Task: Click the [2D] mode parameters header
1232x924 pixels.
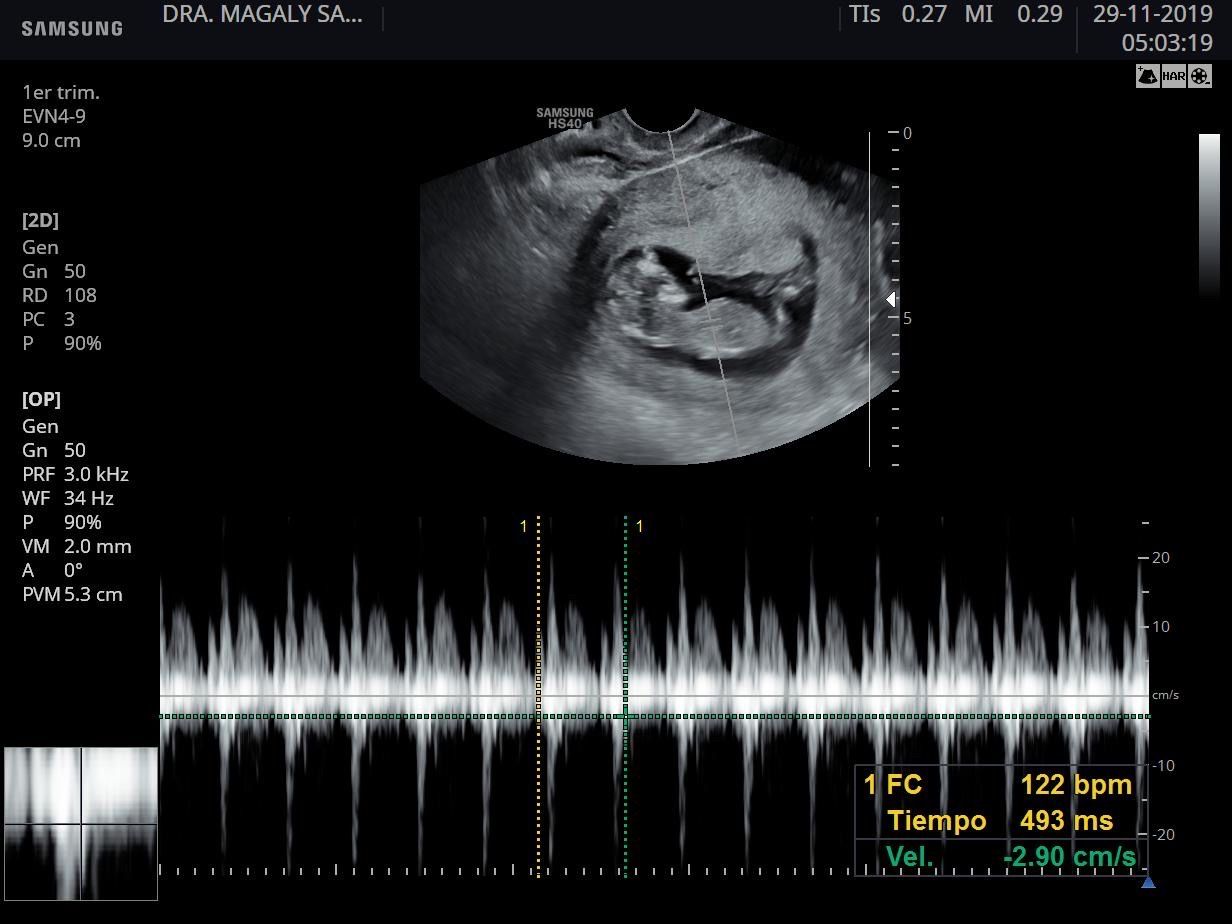Action: click(x=40, y=221)
